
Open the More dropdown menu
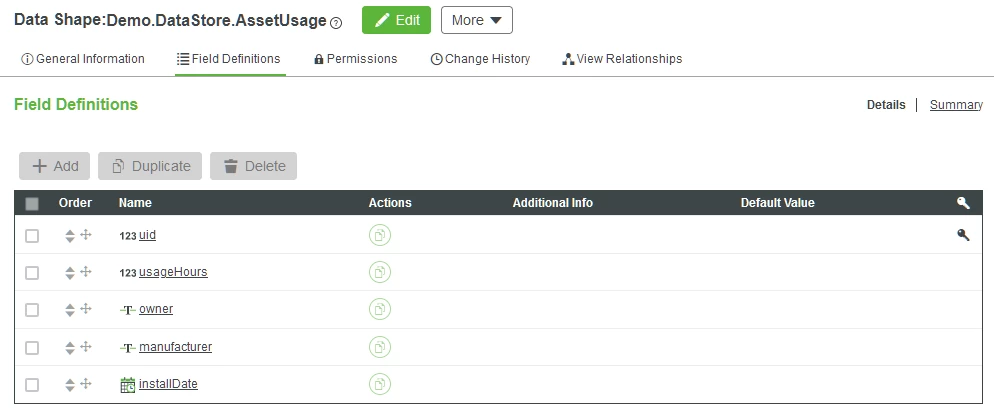477,20
